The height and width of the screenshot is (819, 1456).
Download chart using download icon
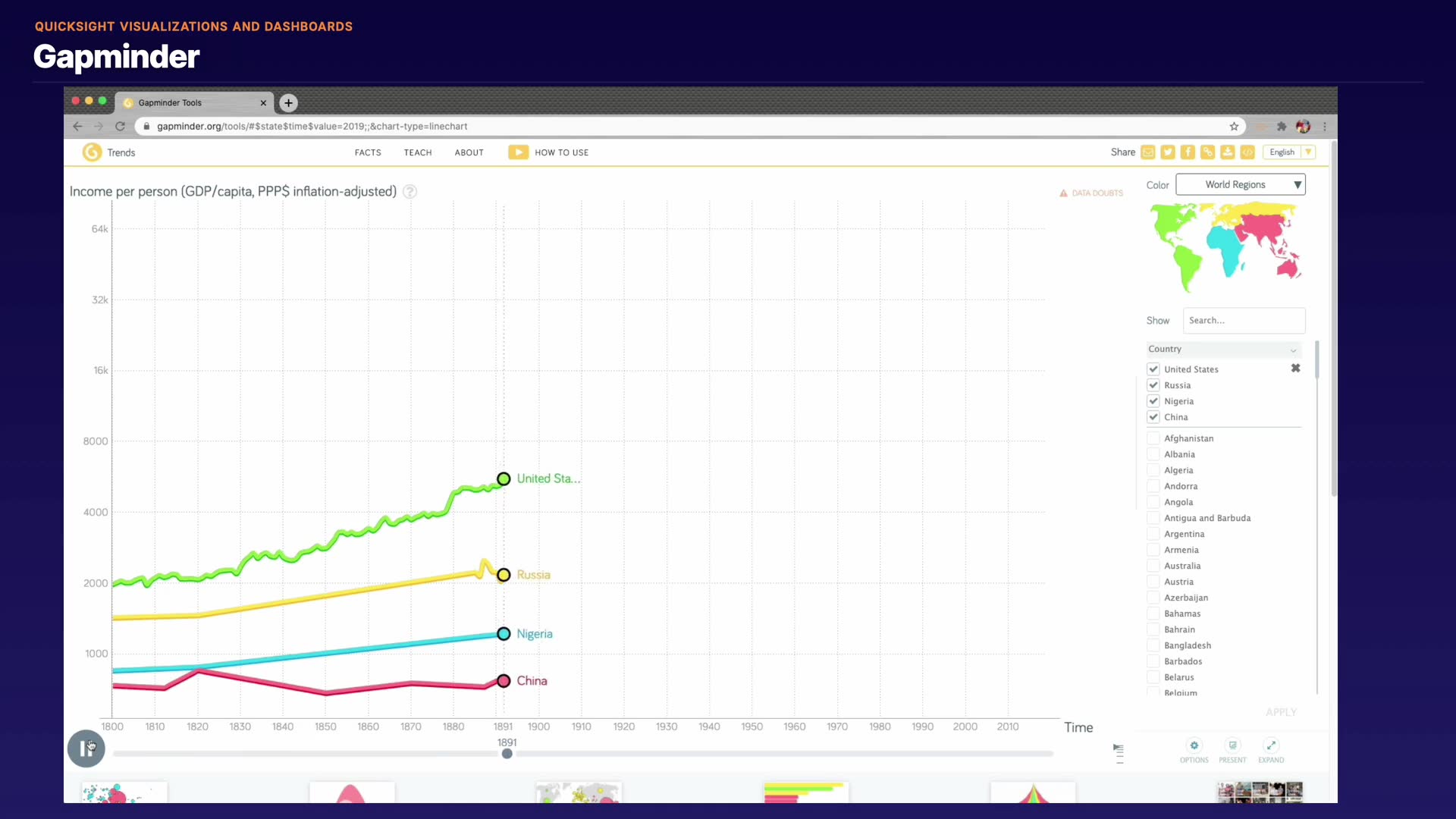pyautogui.click(x=1227, y=152)
